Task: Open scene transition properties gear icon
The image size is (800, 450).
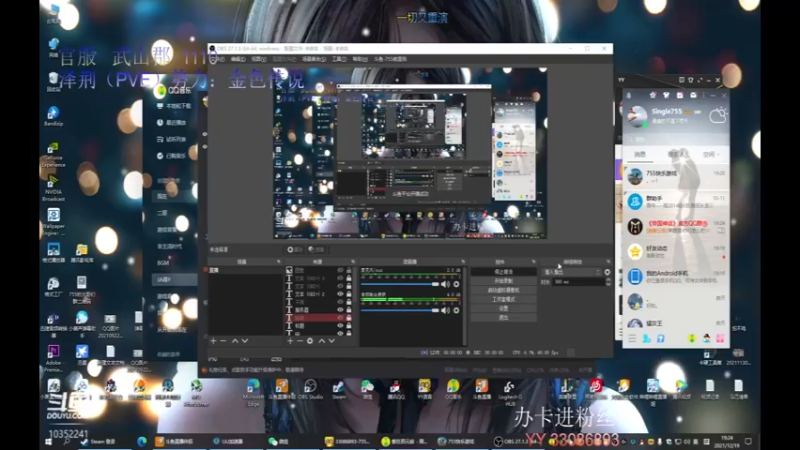Action: tap(607, 272)
